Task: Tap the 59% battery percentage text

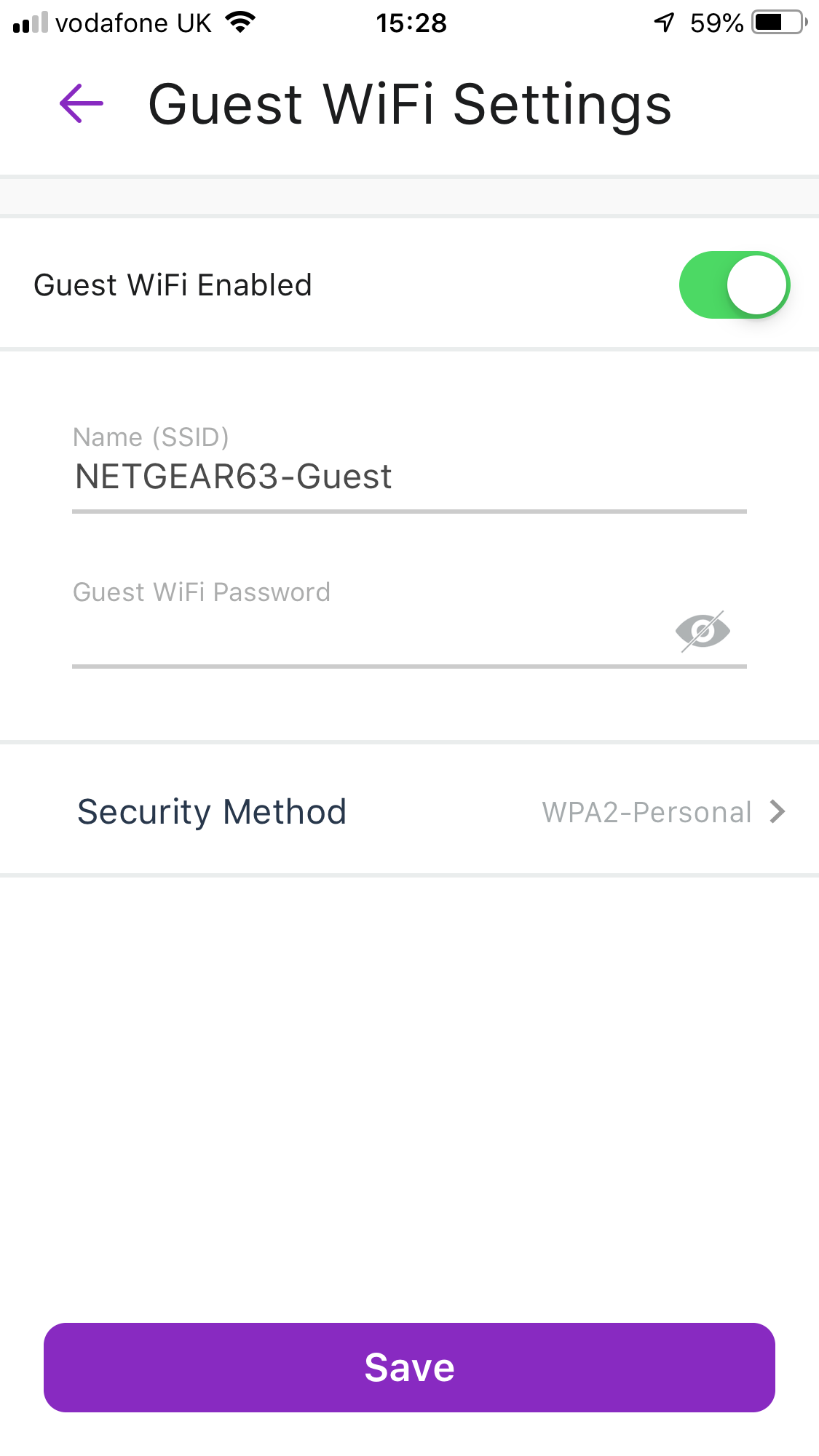Action: point(716,23)
